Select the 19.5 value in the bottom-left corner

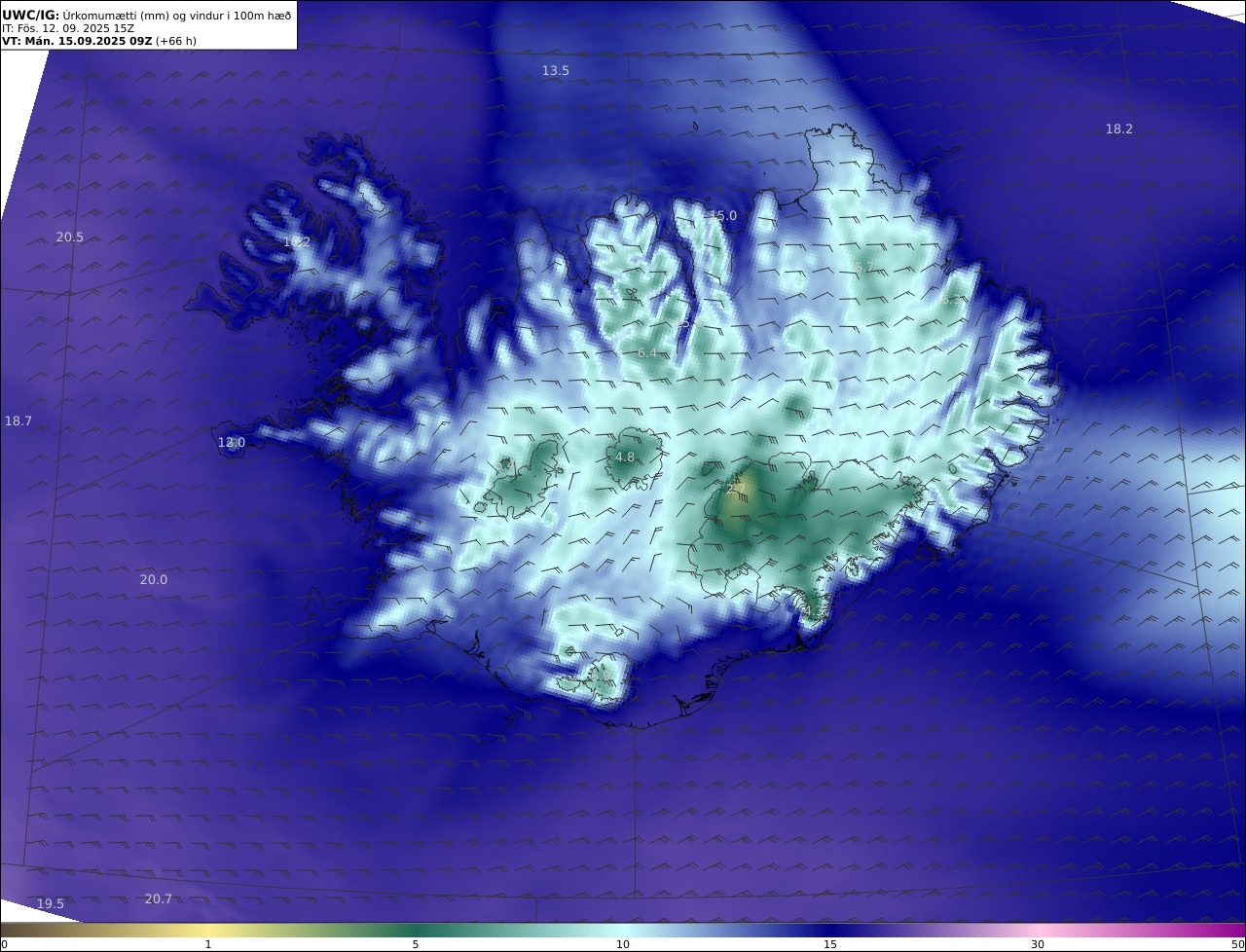tap(51, 904)
